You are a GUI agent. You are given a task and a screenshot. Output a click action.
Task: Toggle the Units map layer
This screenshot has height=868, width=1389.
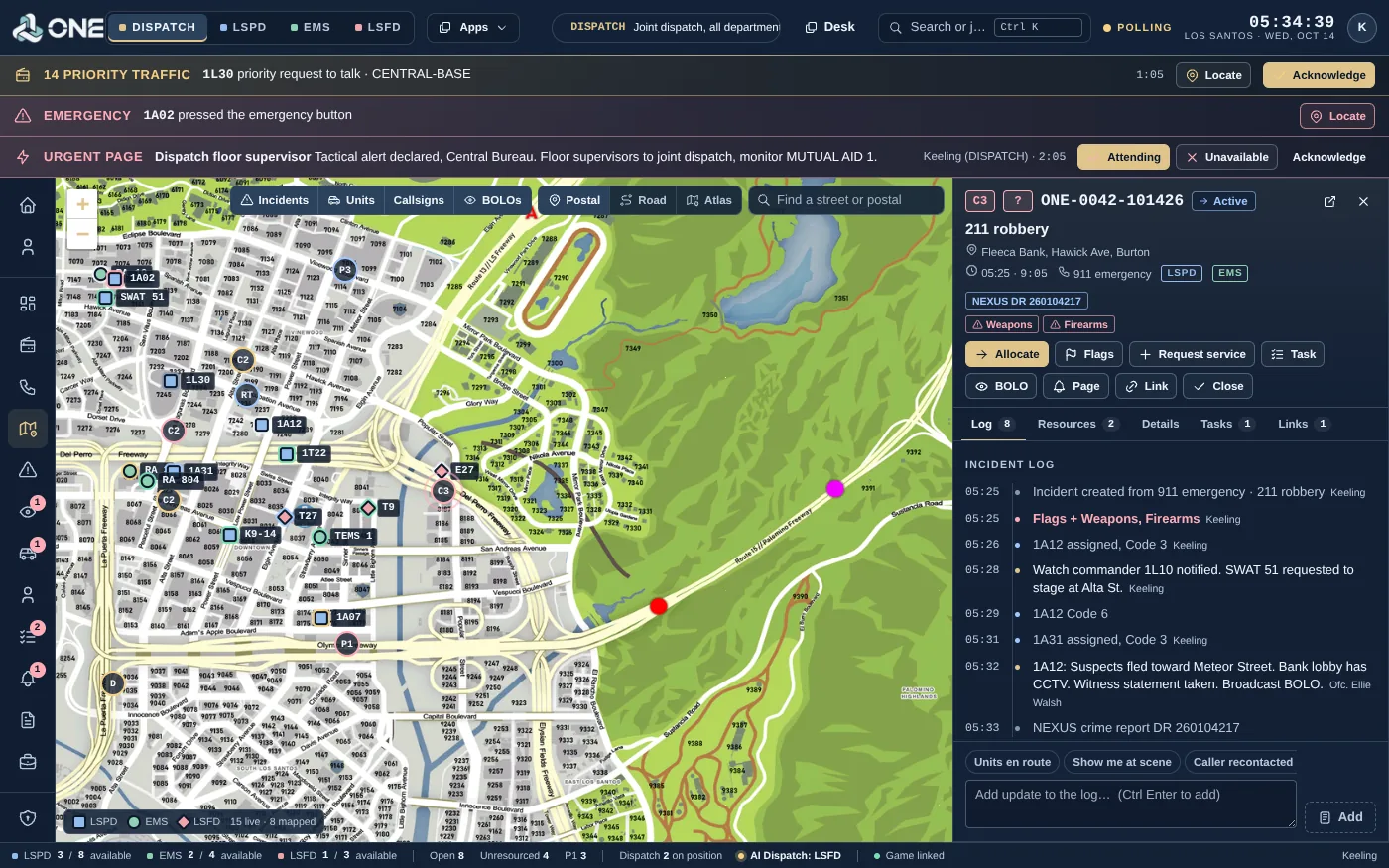(x=351, y=200)
